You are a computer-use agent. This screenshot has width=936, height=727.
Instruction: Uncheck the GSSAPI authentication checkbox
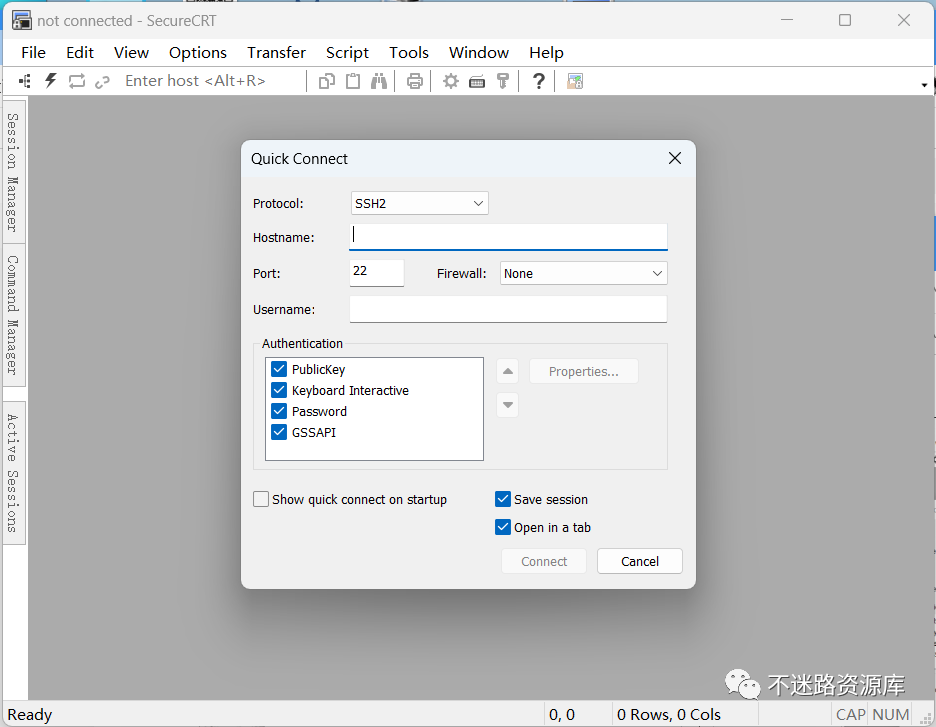click(x=279, y=432)
